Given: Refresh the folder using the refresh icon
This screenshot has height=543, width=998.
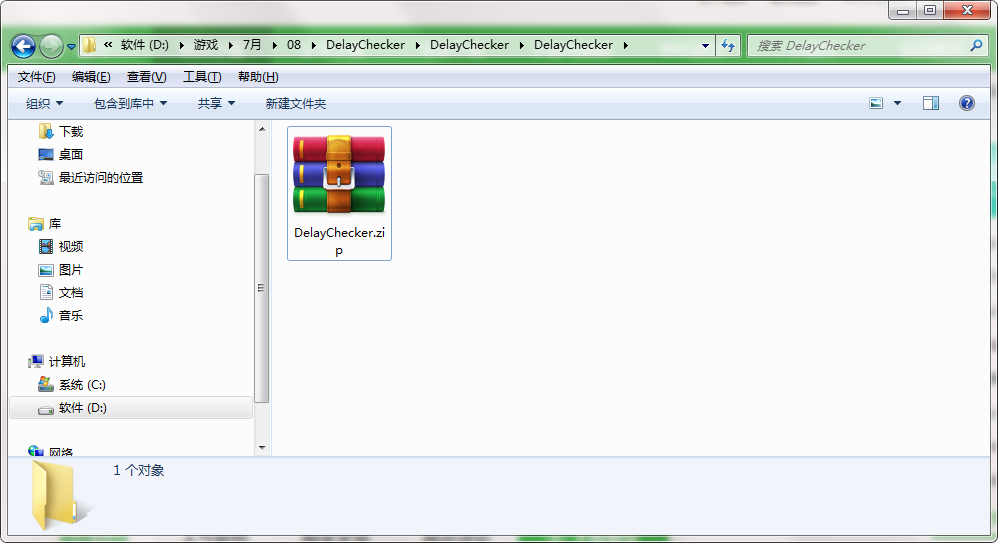Looking at the screenshot, I should (728, 45).
